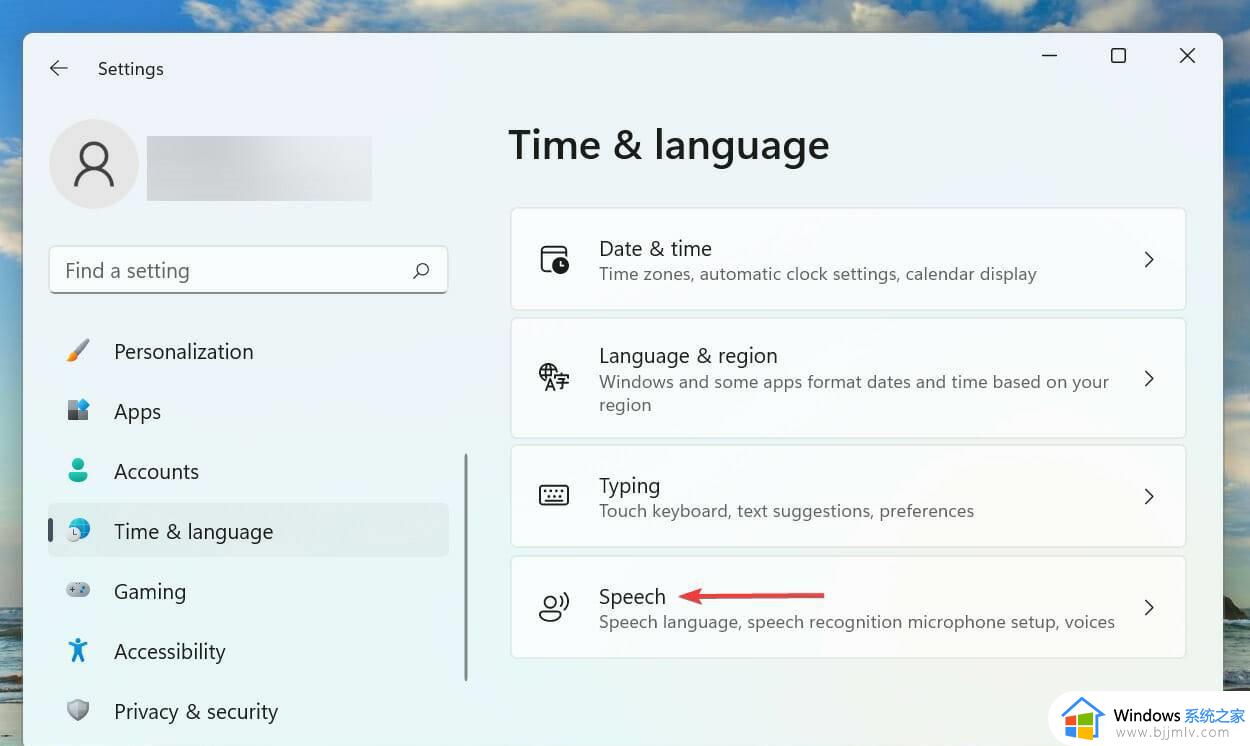Click the search magnifier icon
This screenshot has width=1250, height=746.
click(x=421, y=270)
